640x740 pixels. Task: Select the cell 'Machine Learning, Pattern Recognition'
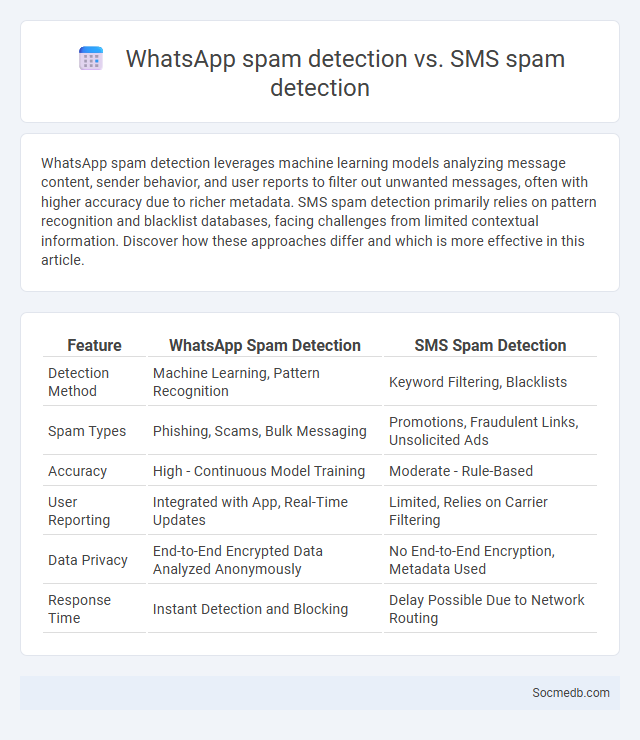point(265,382)
